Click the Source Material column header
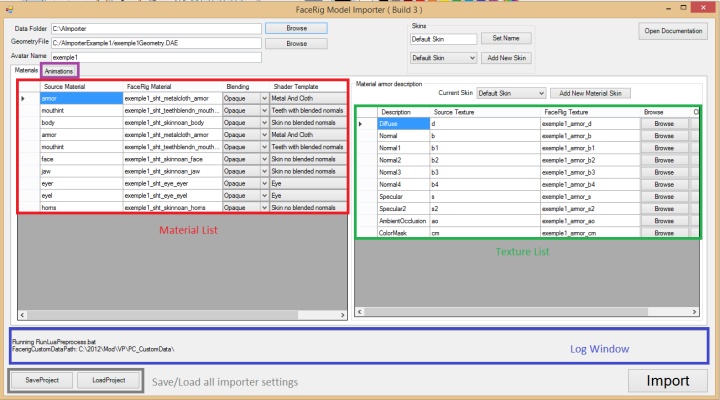Screen dimensions: 720x400 point(81,86)
